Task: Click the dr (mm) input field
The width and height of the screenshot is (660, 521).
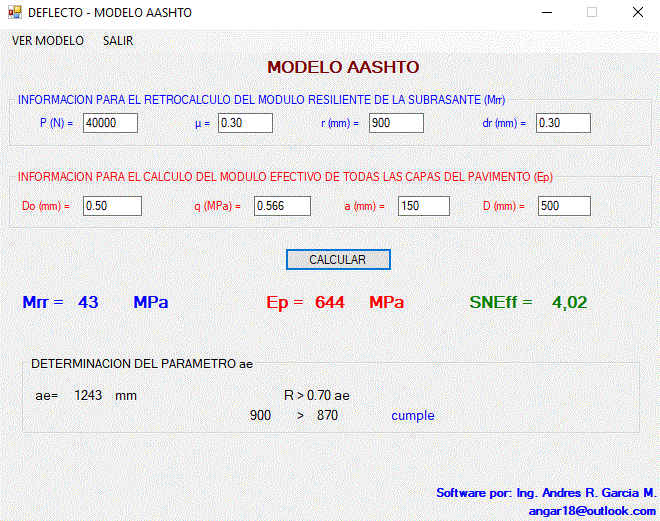Action: 563,123
